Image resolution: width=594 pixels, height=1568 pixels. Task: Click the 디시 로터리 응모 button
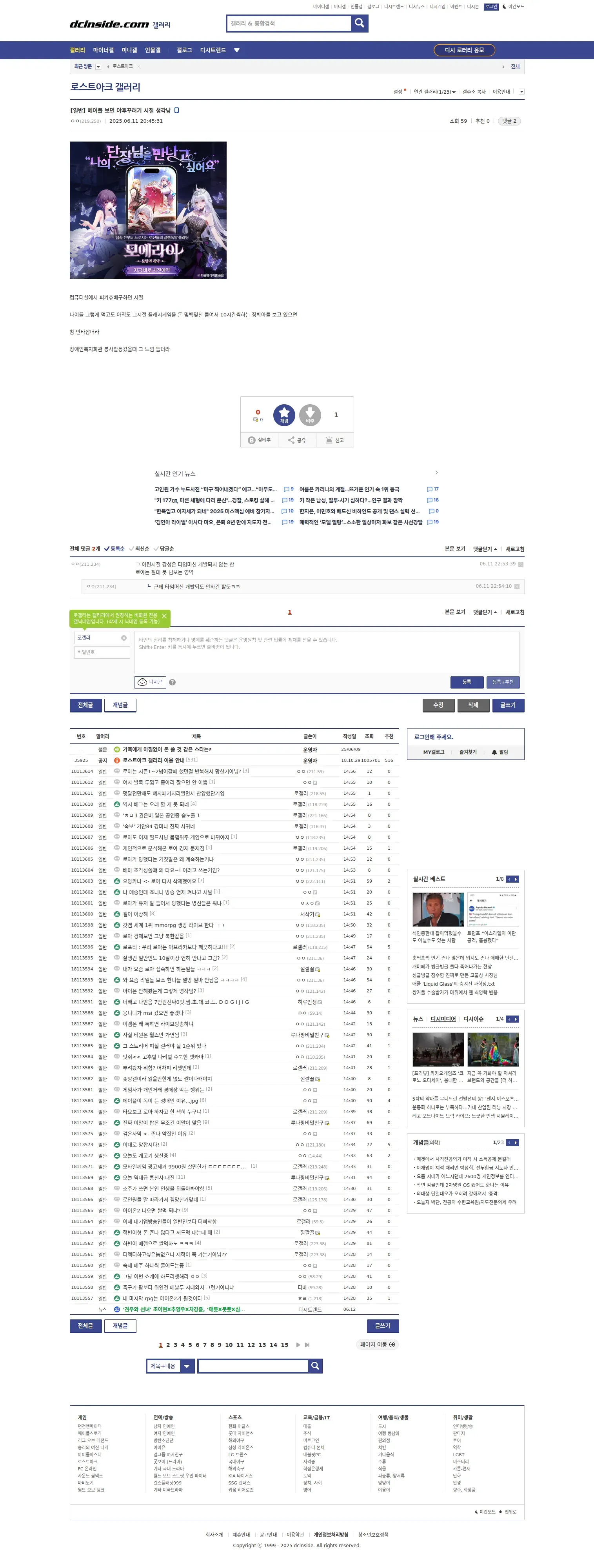[464, 51]
